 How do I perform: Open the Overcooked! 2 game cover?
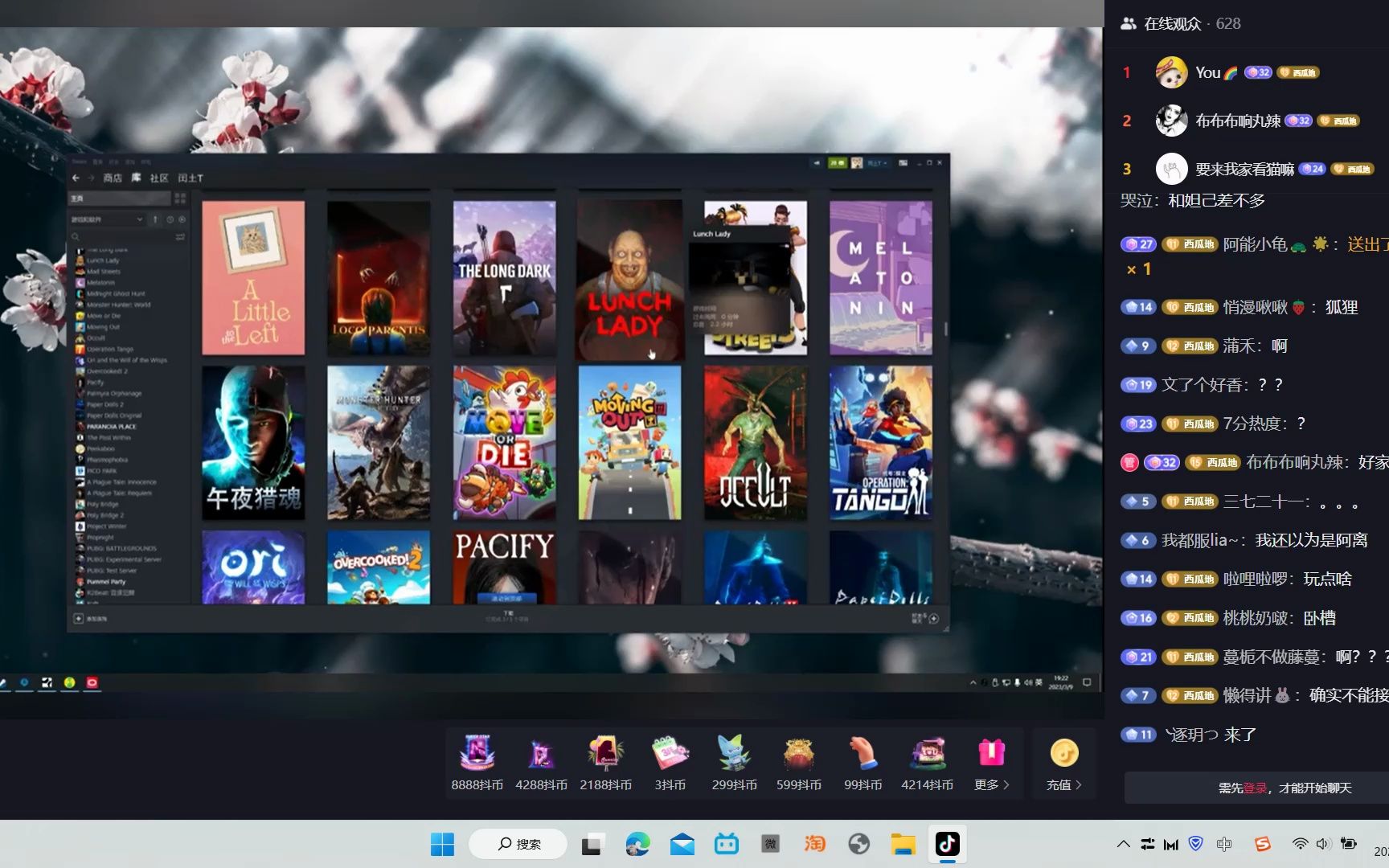pyautogui.click(x=379, y=567)
